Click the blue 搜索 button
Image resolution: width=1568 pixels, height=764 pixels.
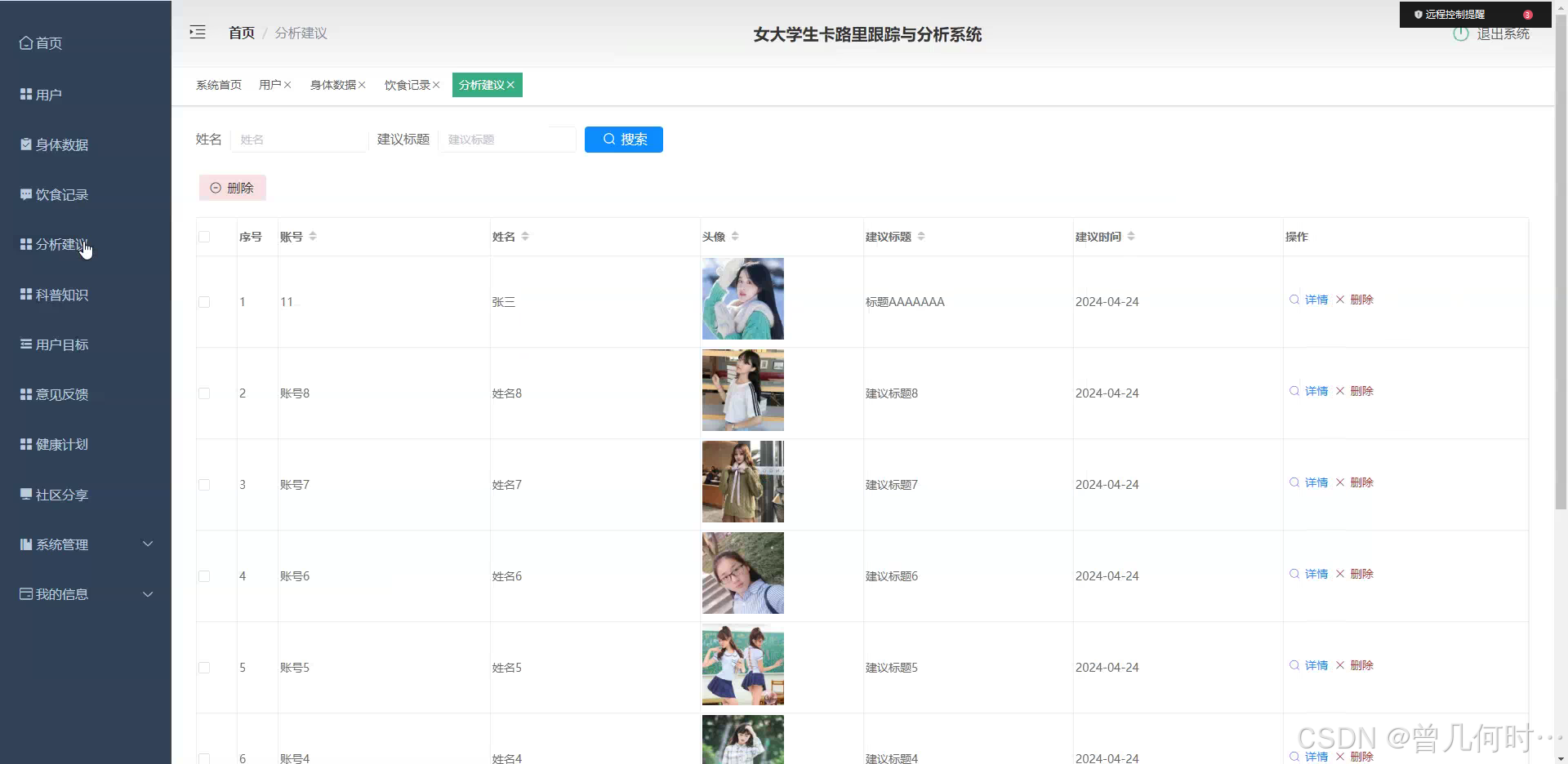point(624,140)
